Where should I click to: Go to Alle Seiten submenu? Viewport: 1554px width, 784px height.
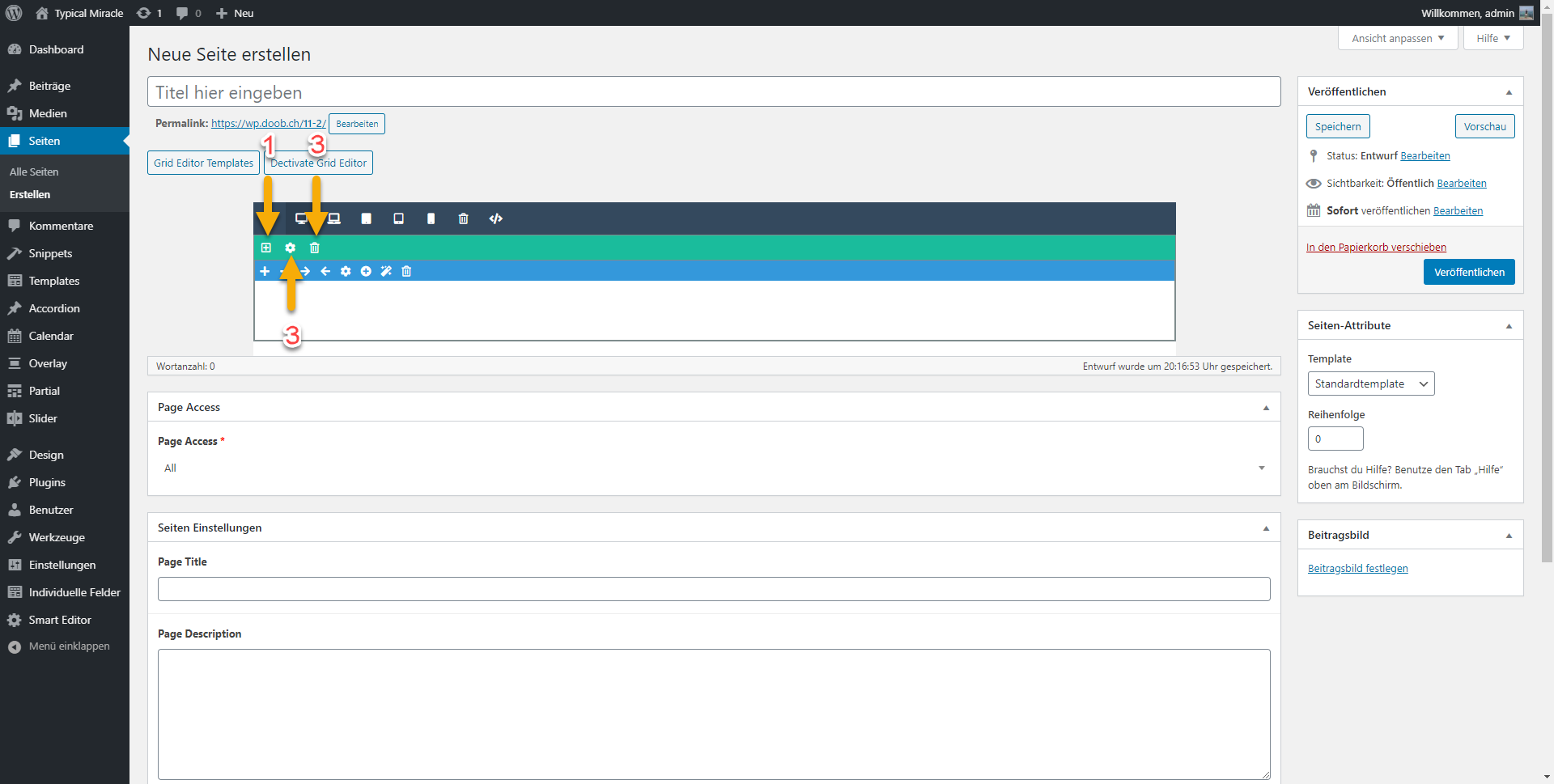pyautogui.click(x=34, y=172)
